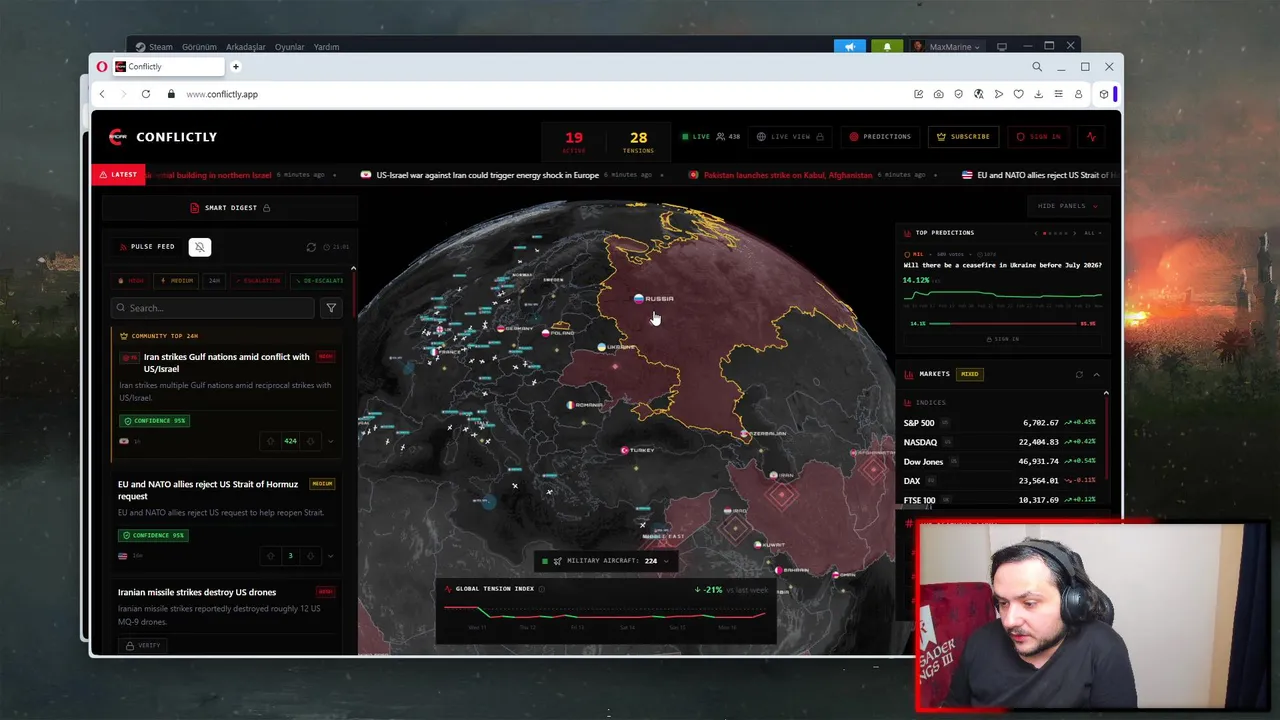The image size is (1280, 720).
Task: Click the Opera profile account icon
Action: [1078, 94]
